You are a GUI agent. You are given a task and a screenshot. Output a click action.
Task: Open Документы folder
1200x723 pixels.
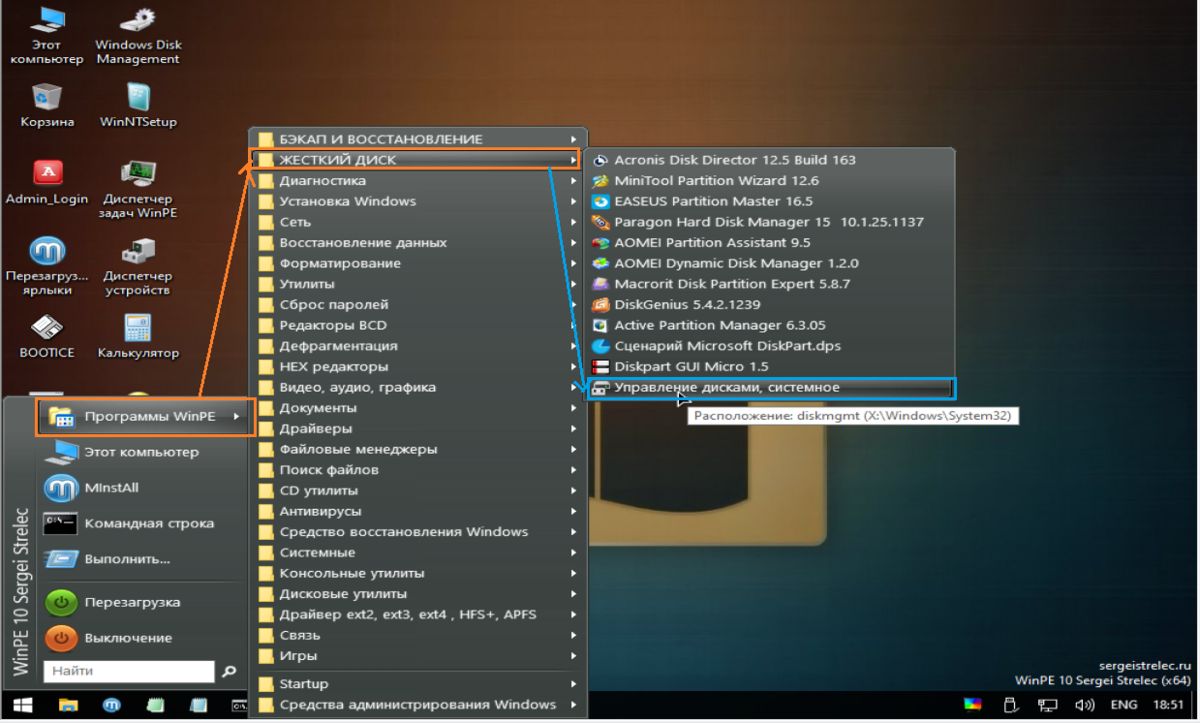(x=416, y=408)
